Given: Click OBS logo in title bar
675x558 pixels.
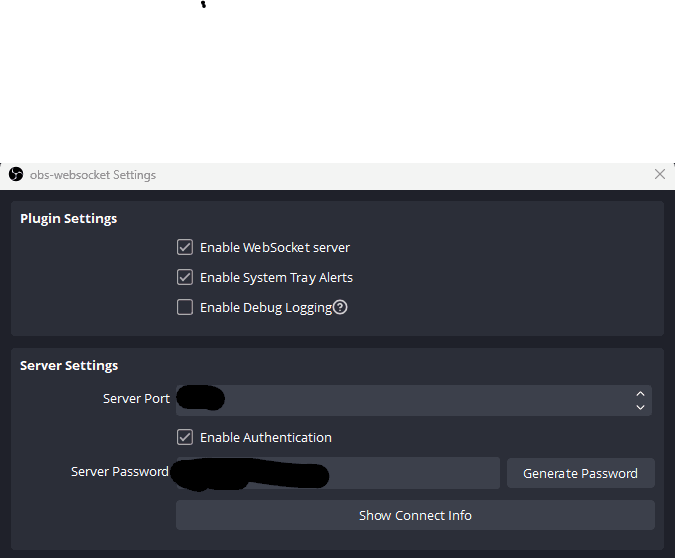Looking at the screenshot, I should 16,174.
